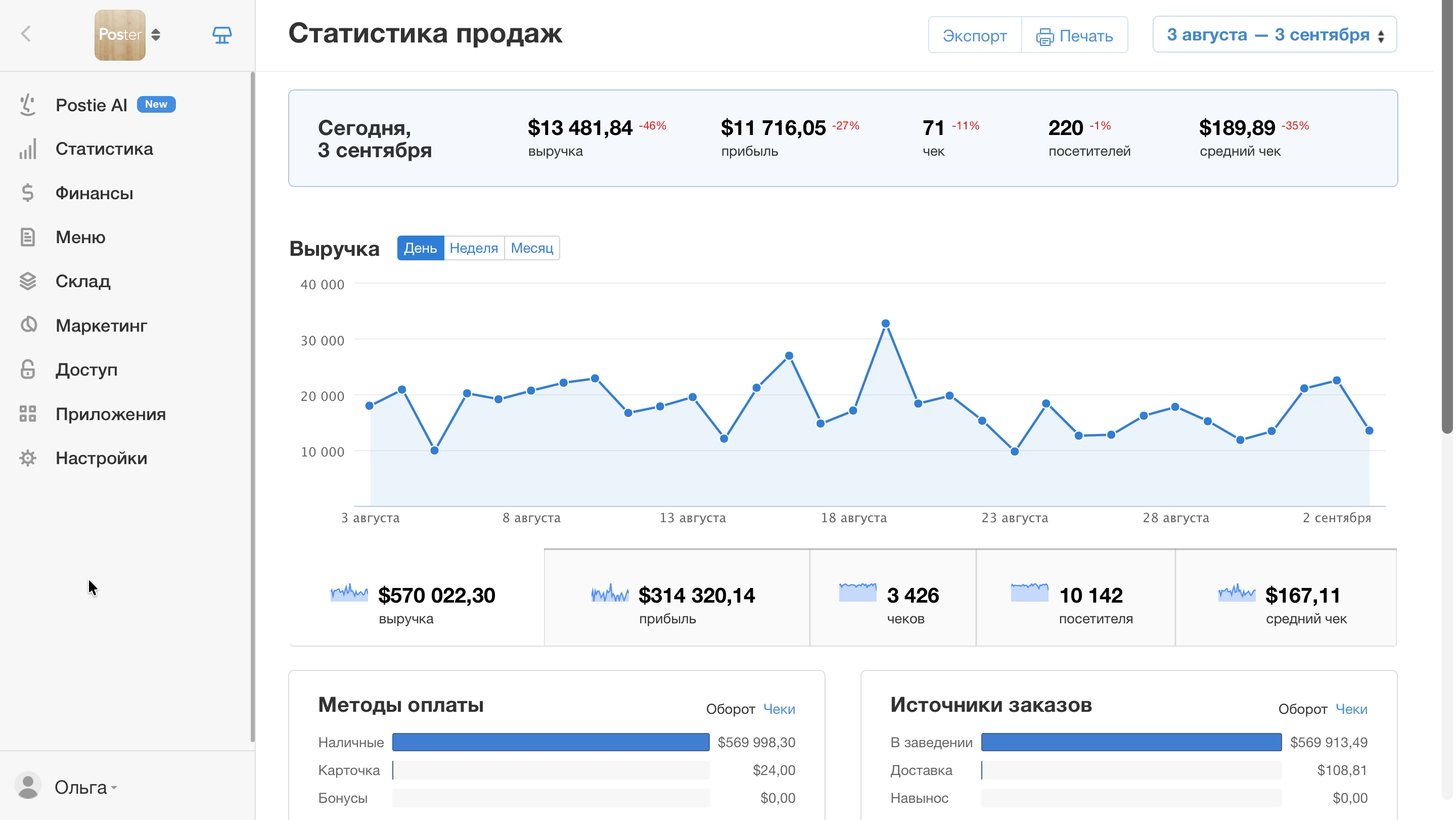Click the Меню document icon
The height and width of the screenshot is (820, 1456).
click(x=28, y=237)
